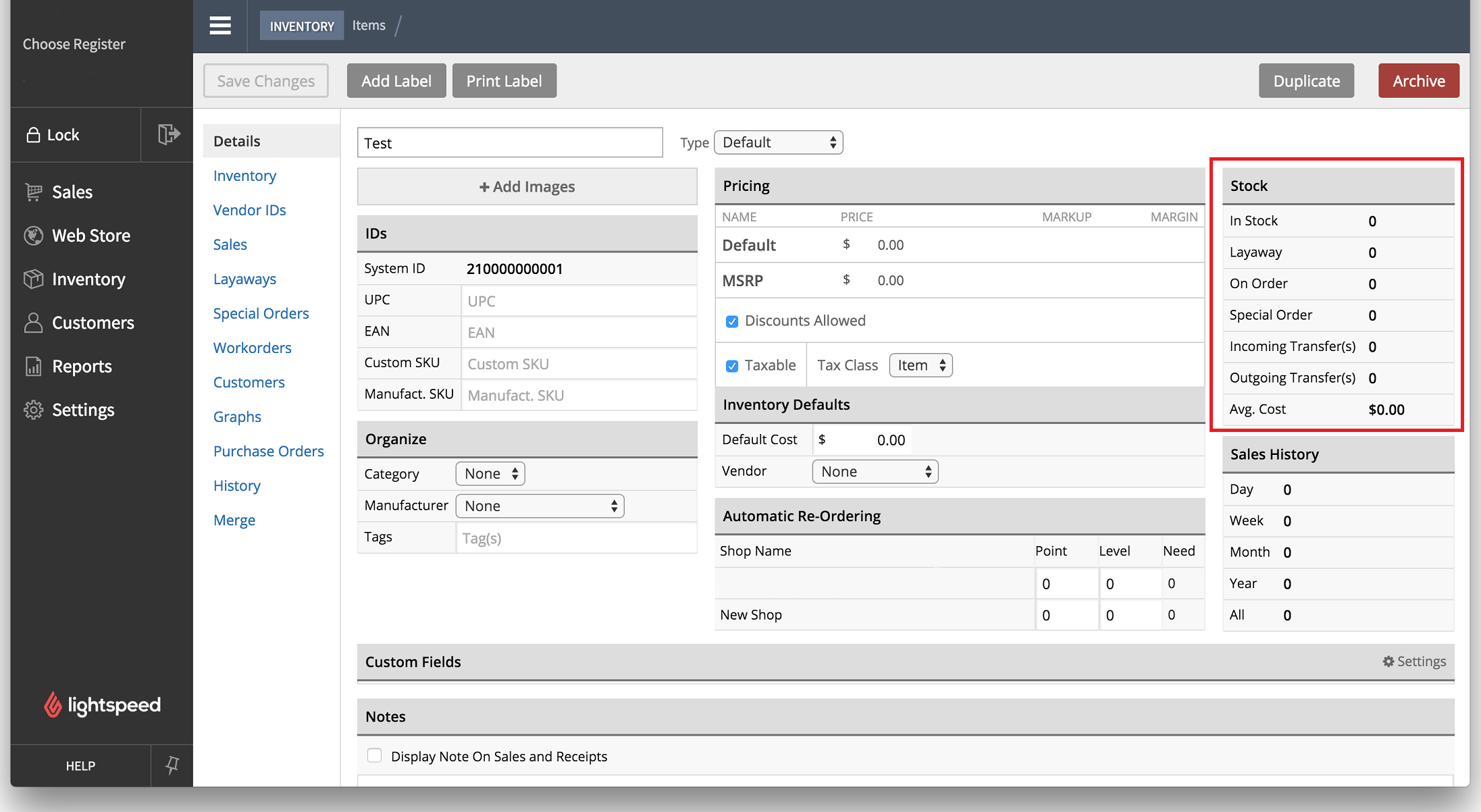Open the Sales side tab link
This screenshot has height=812, width=1481.
point(230,244)
